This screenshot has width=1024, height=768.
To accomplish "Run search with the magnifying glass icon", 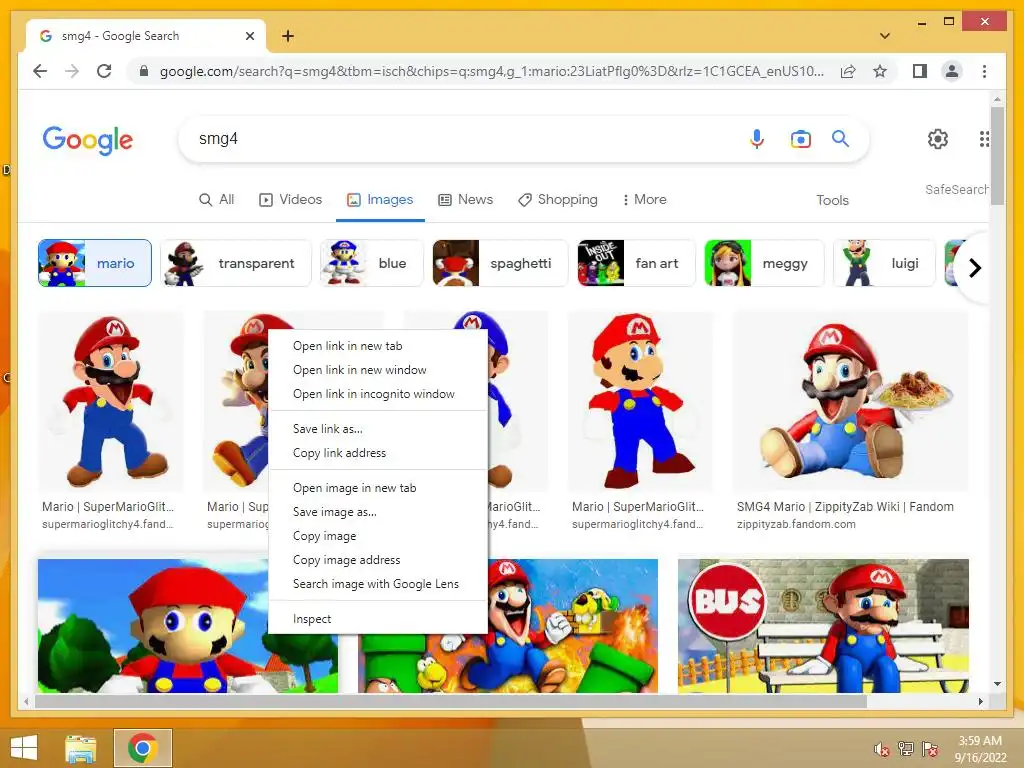I will tap(840, 138).
